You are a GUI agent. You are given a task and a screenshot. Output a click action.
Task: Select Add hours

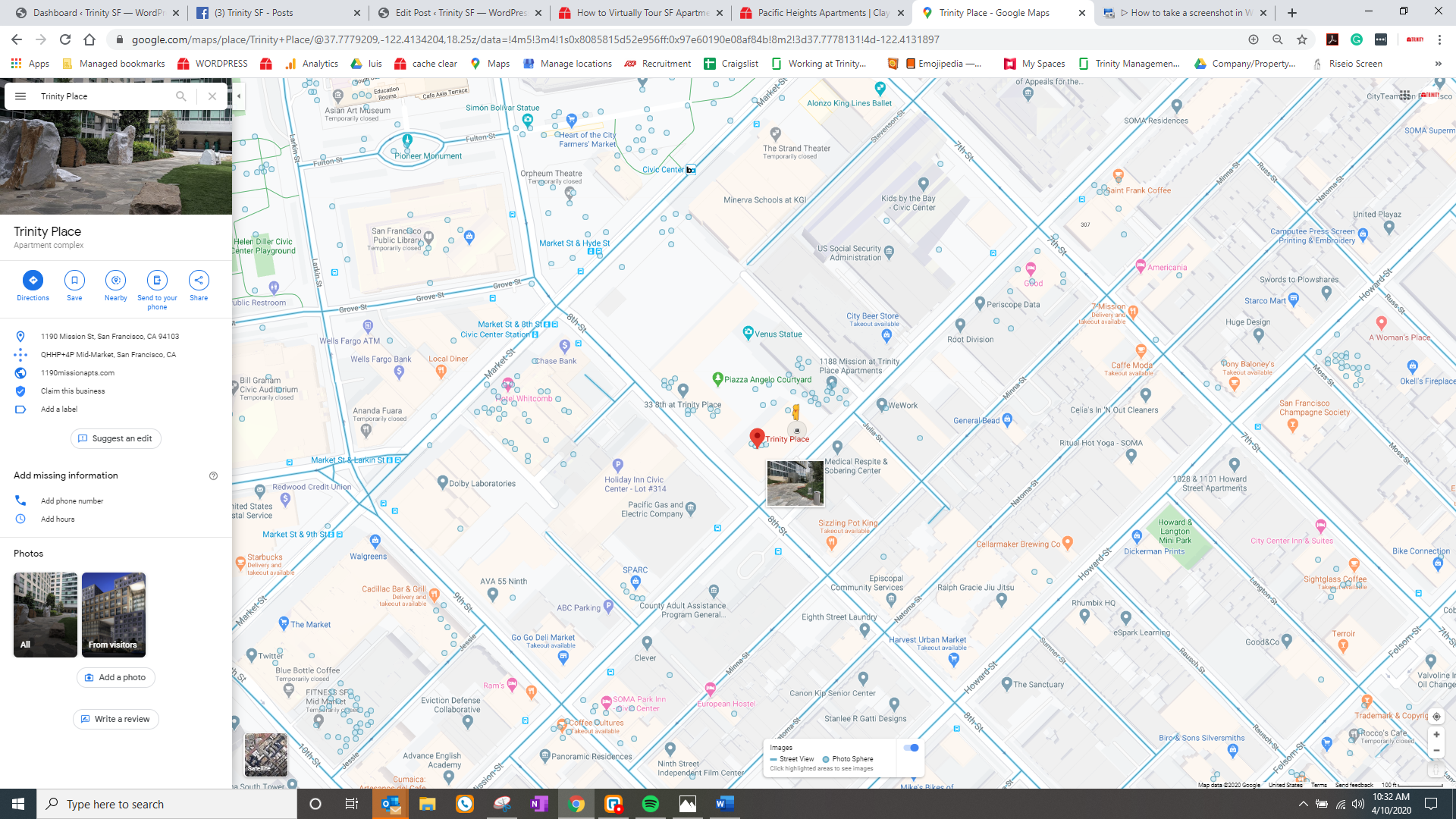click(58, 519)
